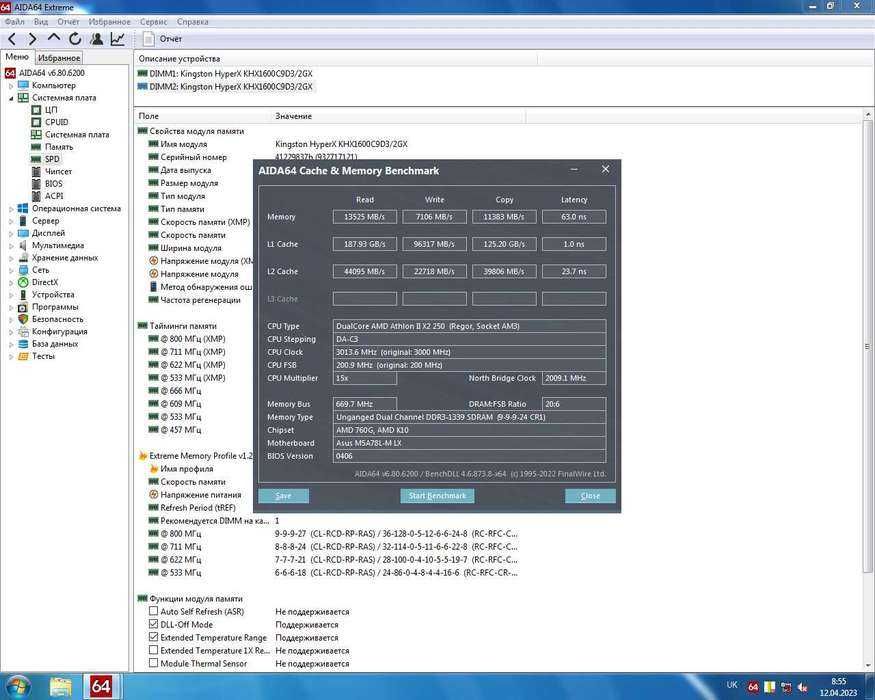875x700 pixels.
Task: Open the Вид menu
Action: [41, 22]
